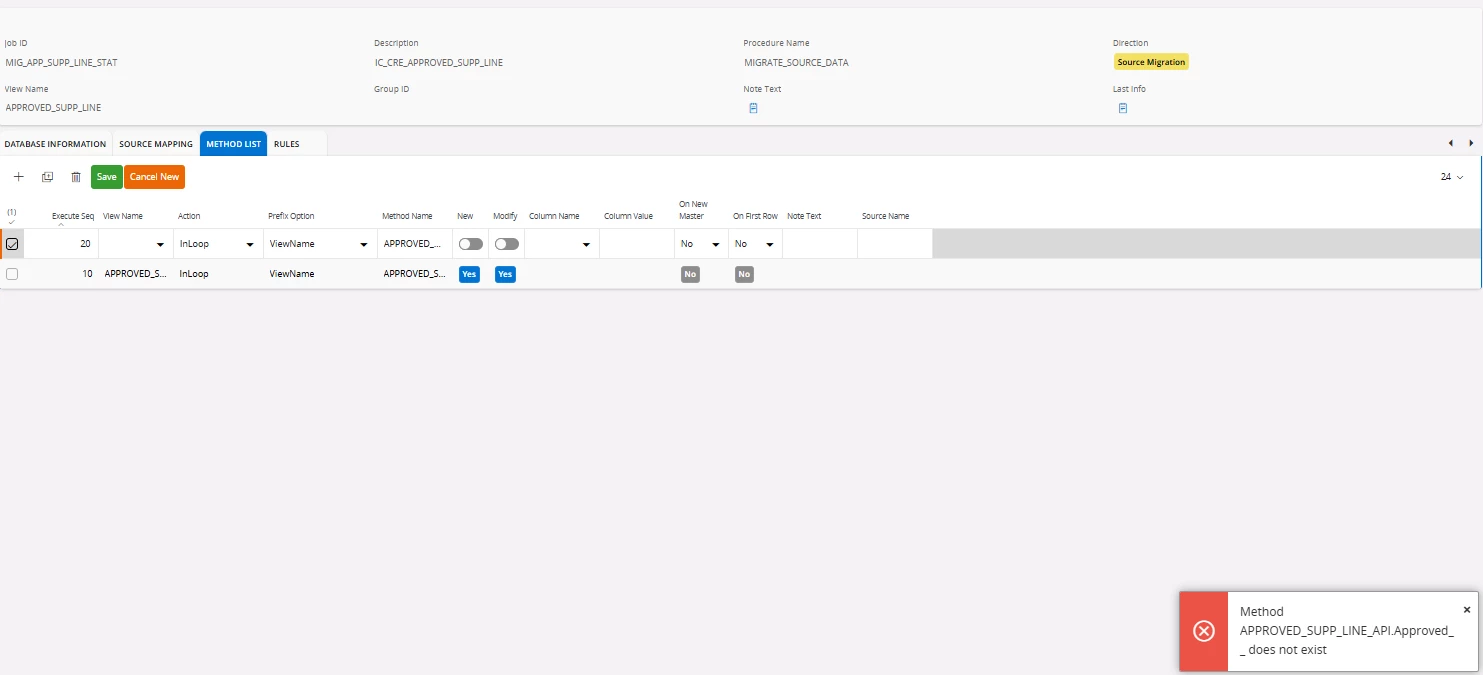Select the Method List tab
1483x675 pixels.
234,144
